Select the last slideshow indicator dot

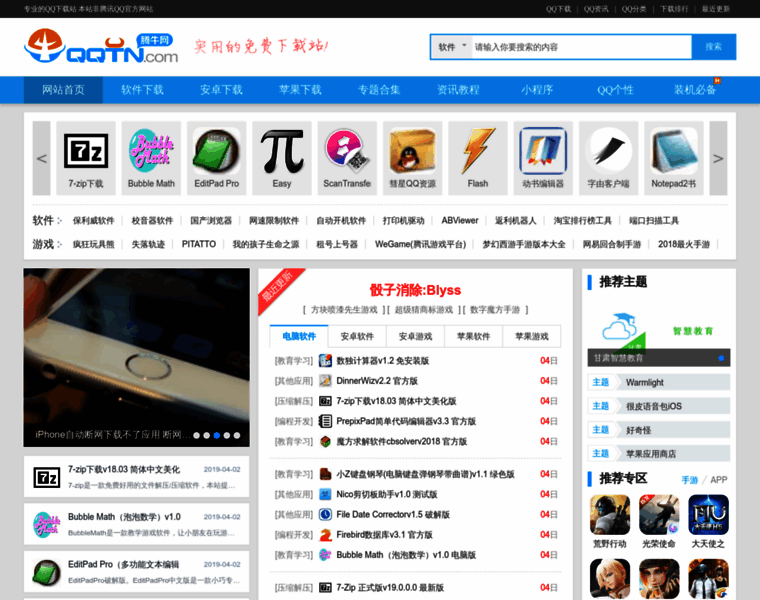(x=237, y=435)
